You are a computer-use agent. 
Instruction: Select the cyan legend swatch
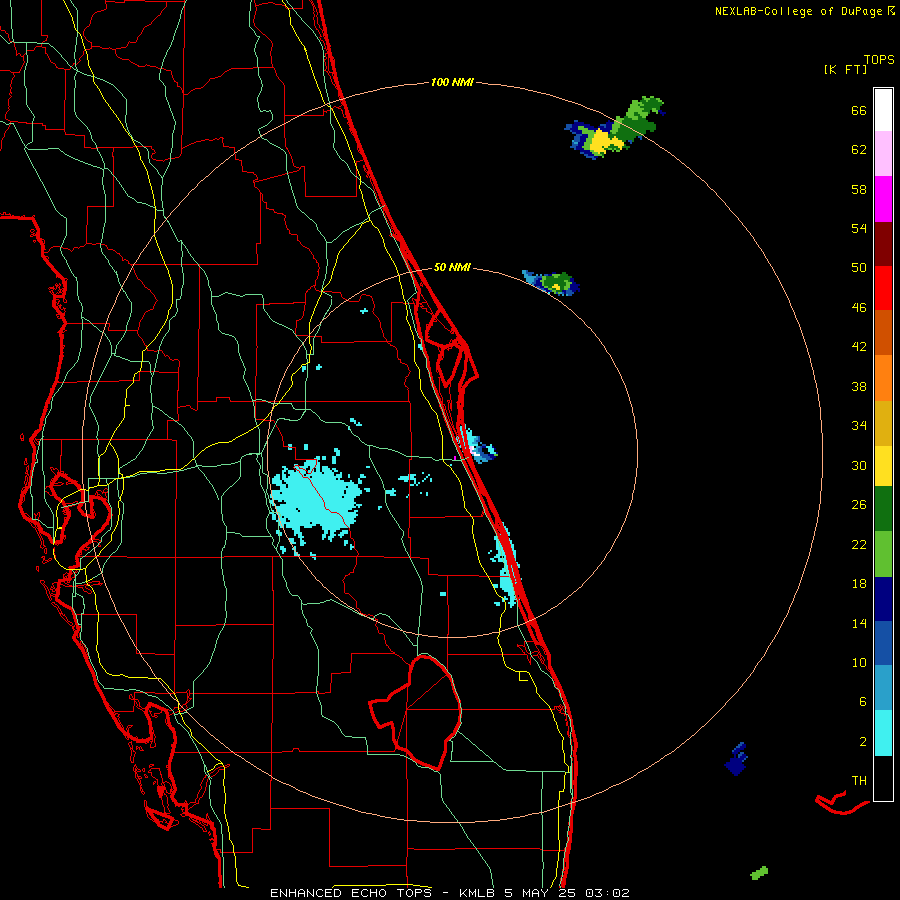(883, 733)
